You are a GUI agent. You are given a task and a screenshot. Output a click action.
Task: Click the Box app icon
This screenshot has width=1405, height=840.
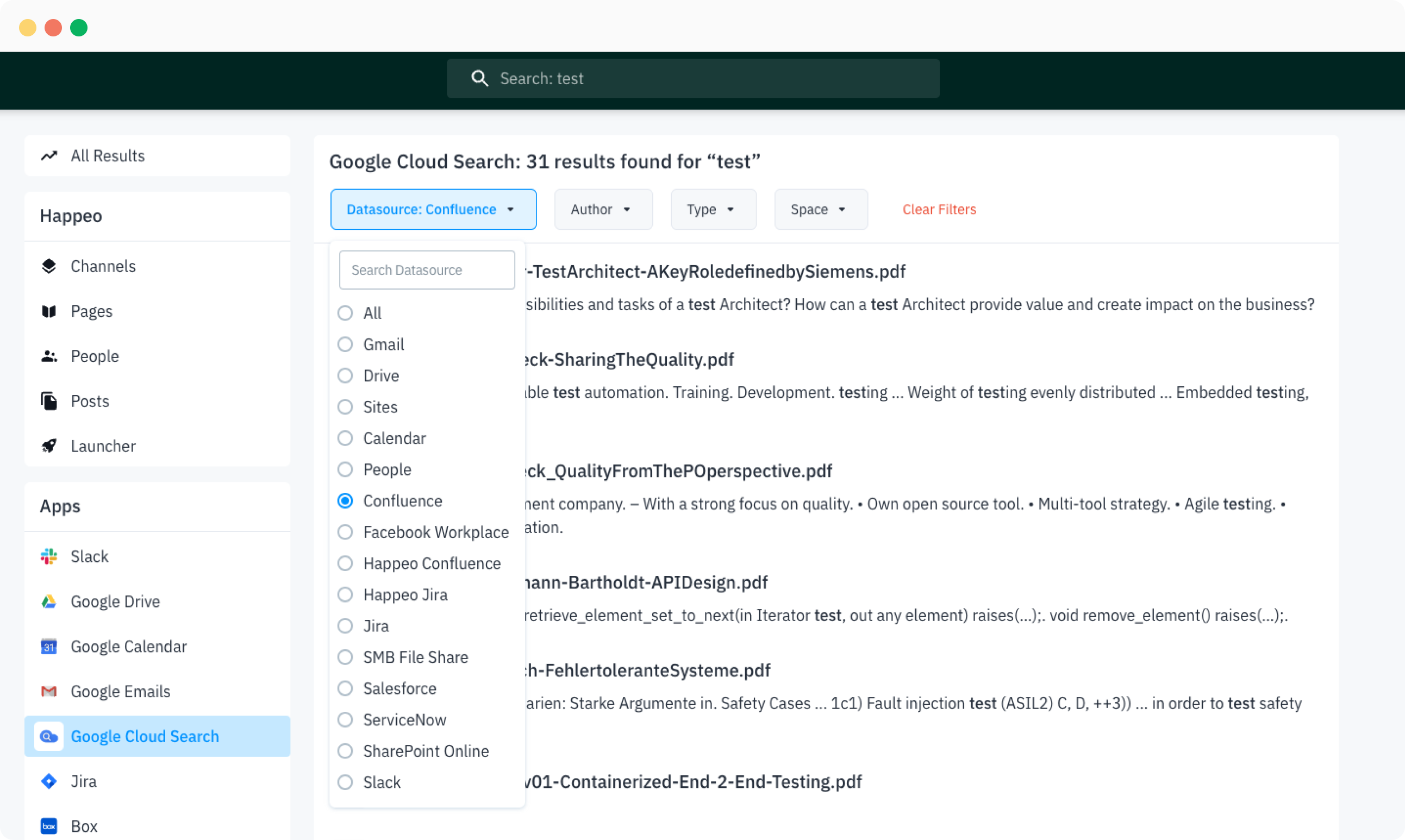pyautogui.click(x=49, y=826)
